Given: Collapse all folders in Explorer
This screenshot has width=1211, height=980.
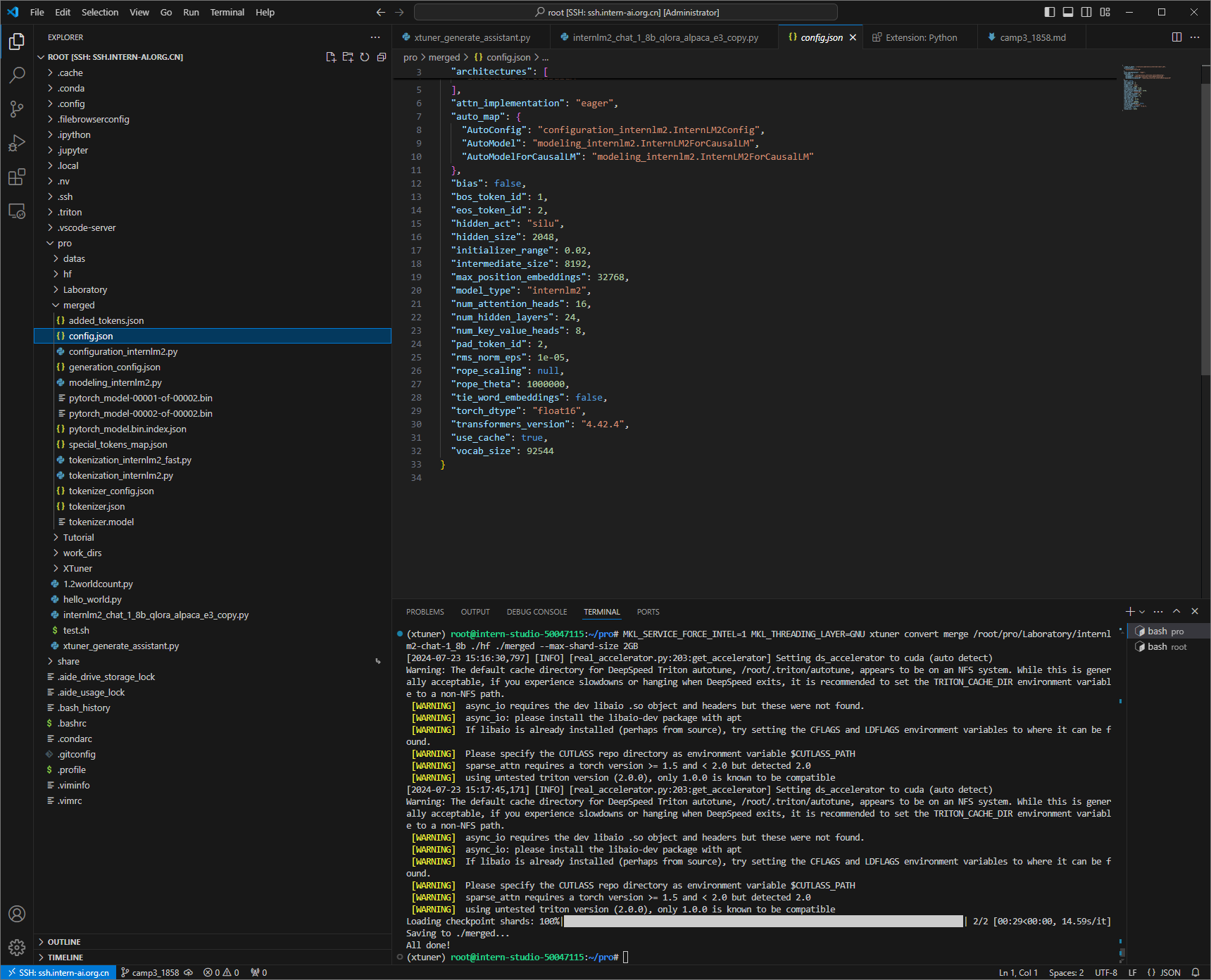Looking at the screenshot, I should [x=382, y=57].
